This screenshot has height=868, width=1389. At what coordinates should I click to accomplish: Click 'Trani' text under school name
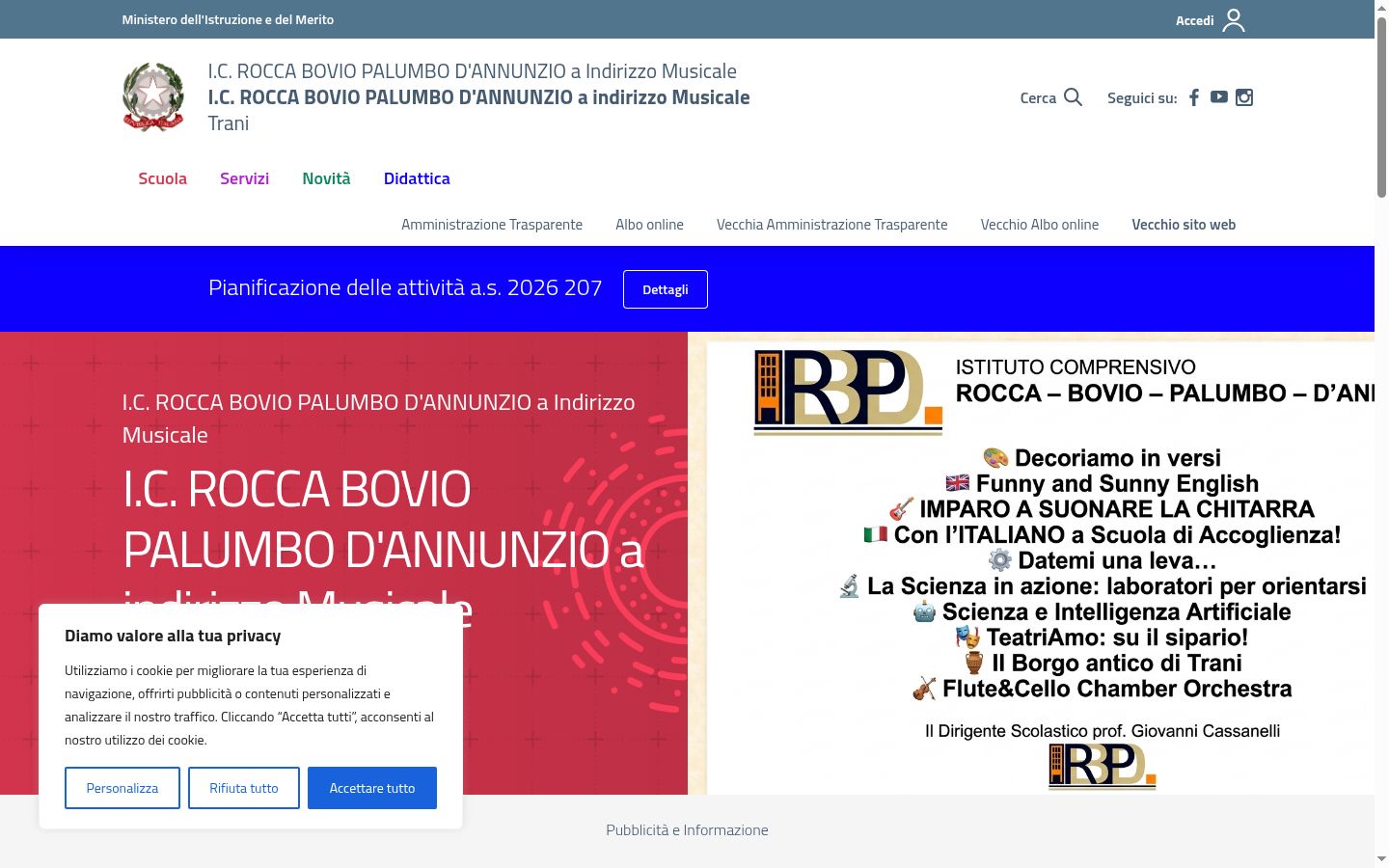tap(229, 123)
